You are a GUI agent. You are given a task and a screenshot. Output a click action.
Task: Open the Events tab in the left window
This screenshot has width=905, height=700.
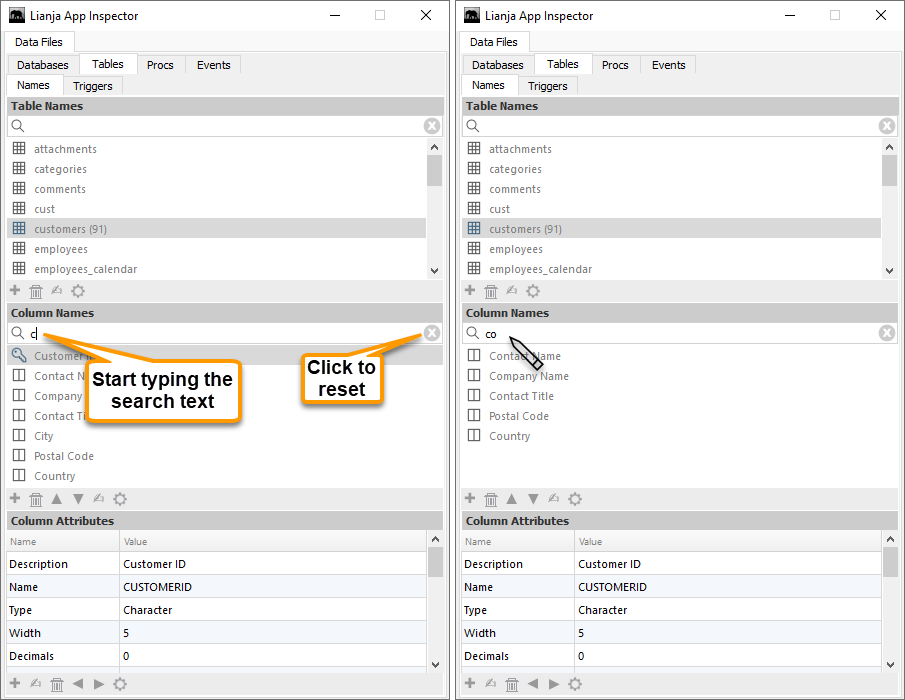213,65
